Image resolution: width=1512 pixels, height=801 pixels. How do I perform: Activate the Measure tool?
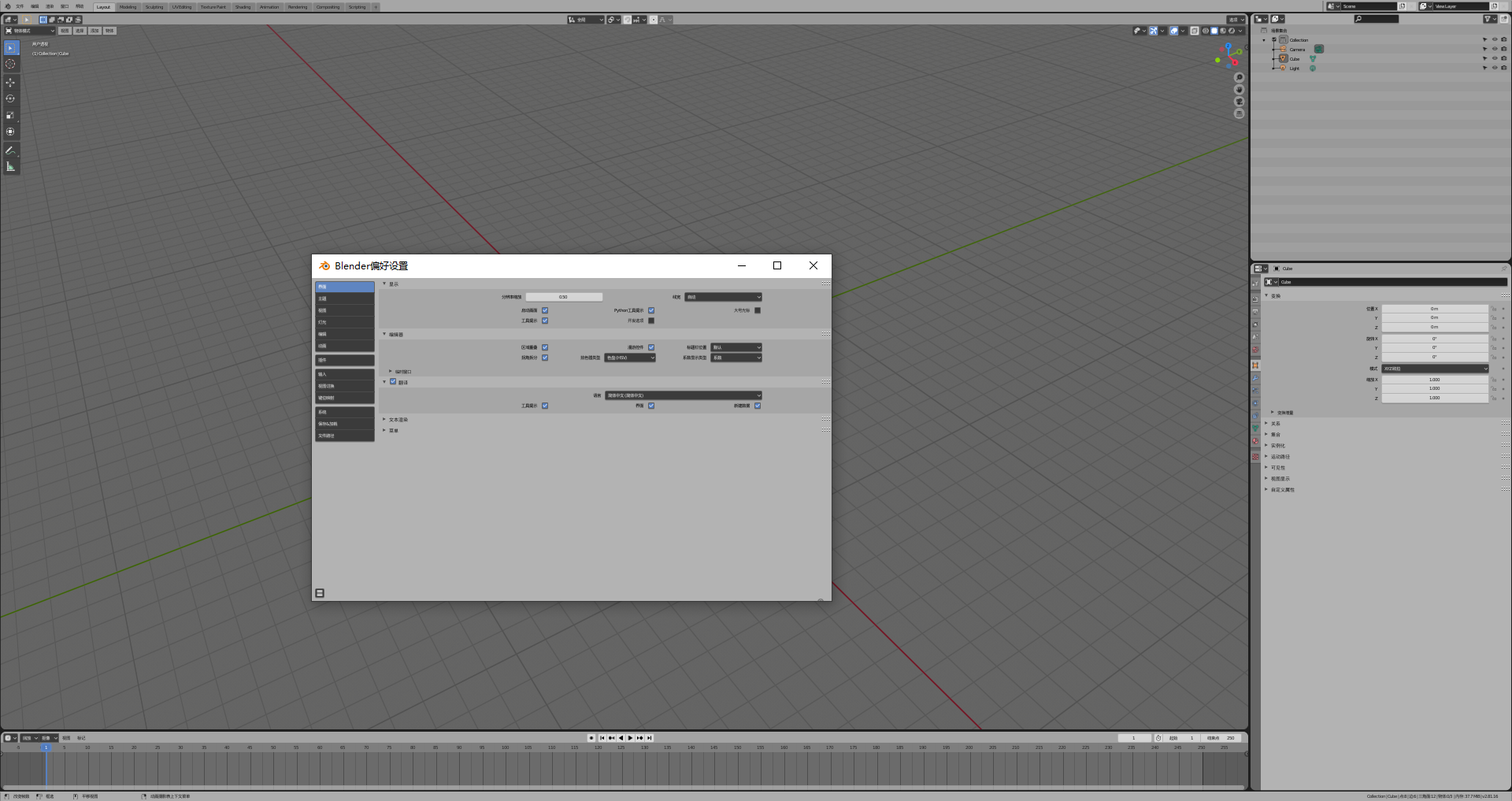(x=11, y=165)
